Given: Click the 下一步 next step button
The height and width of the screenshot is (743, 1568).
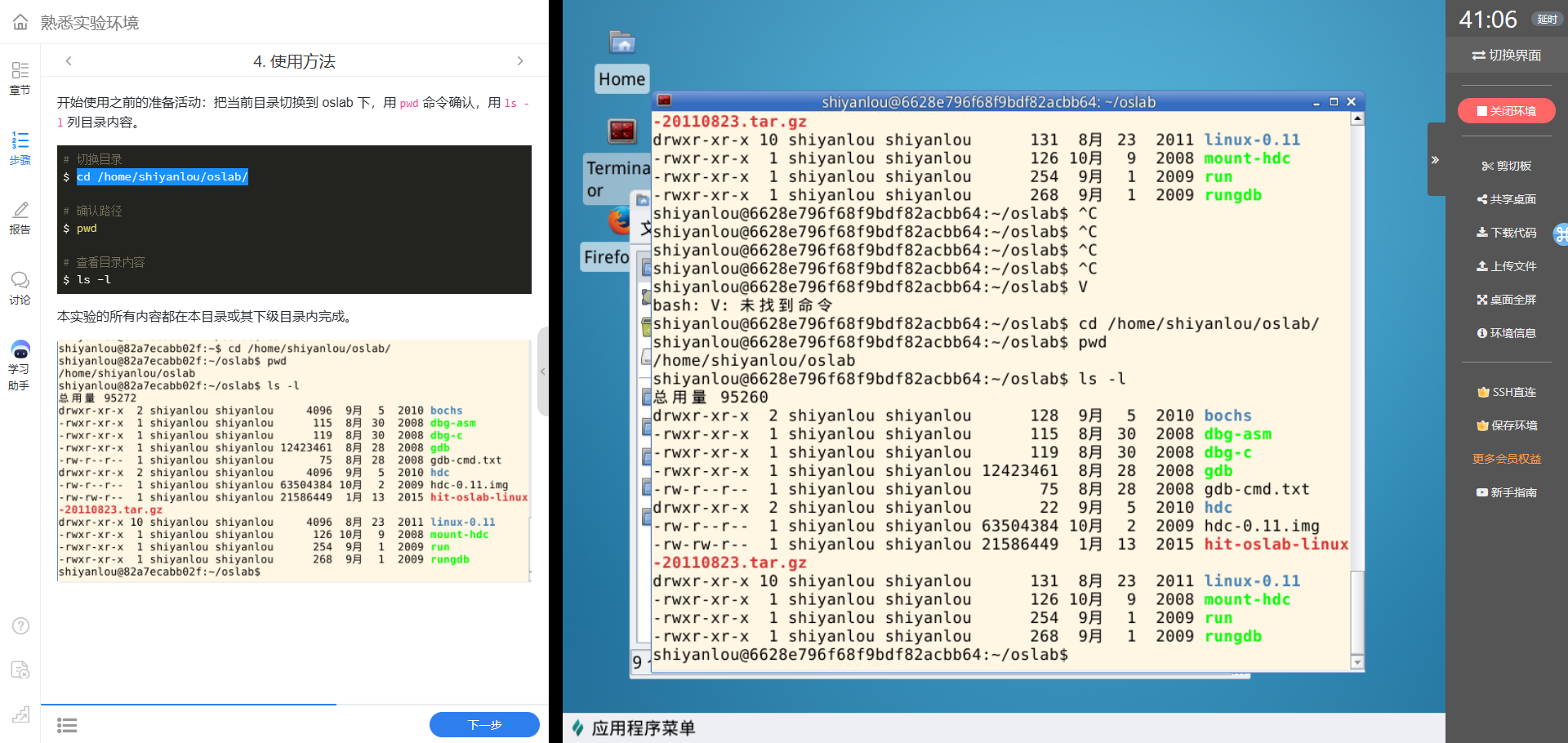Looking at the screenshot, I should click(x=484, y=725).
